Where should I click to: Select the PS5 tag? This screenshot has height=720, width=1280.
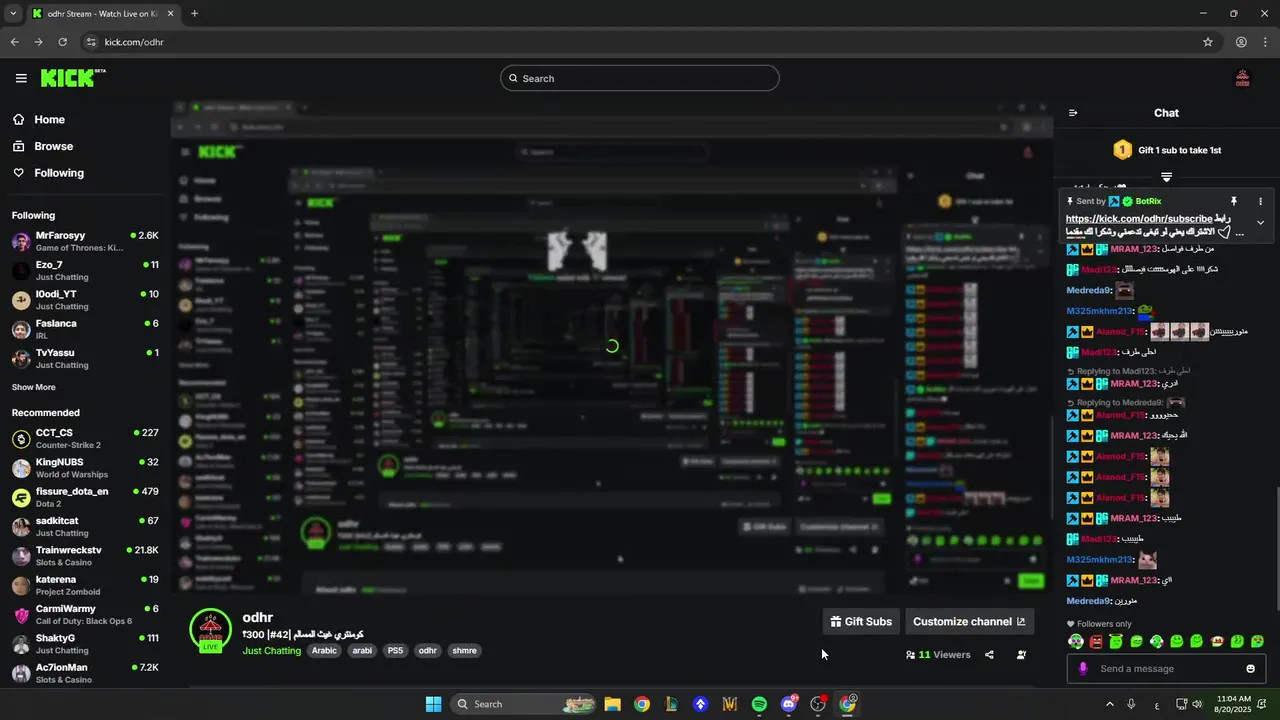pos(395,651)
